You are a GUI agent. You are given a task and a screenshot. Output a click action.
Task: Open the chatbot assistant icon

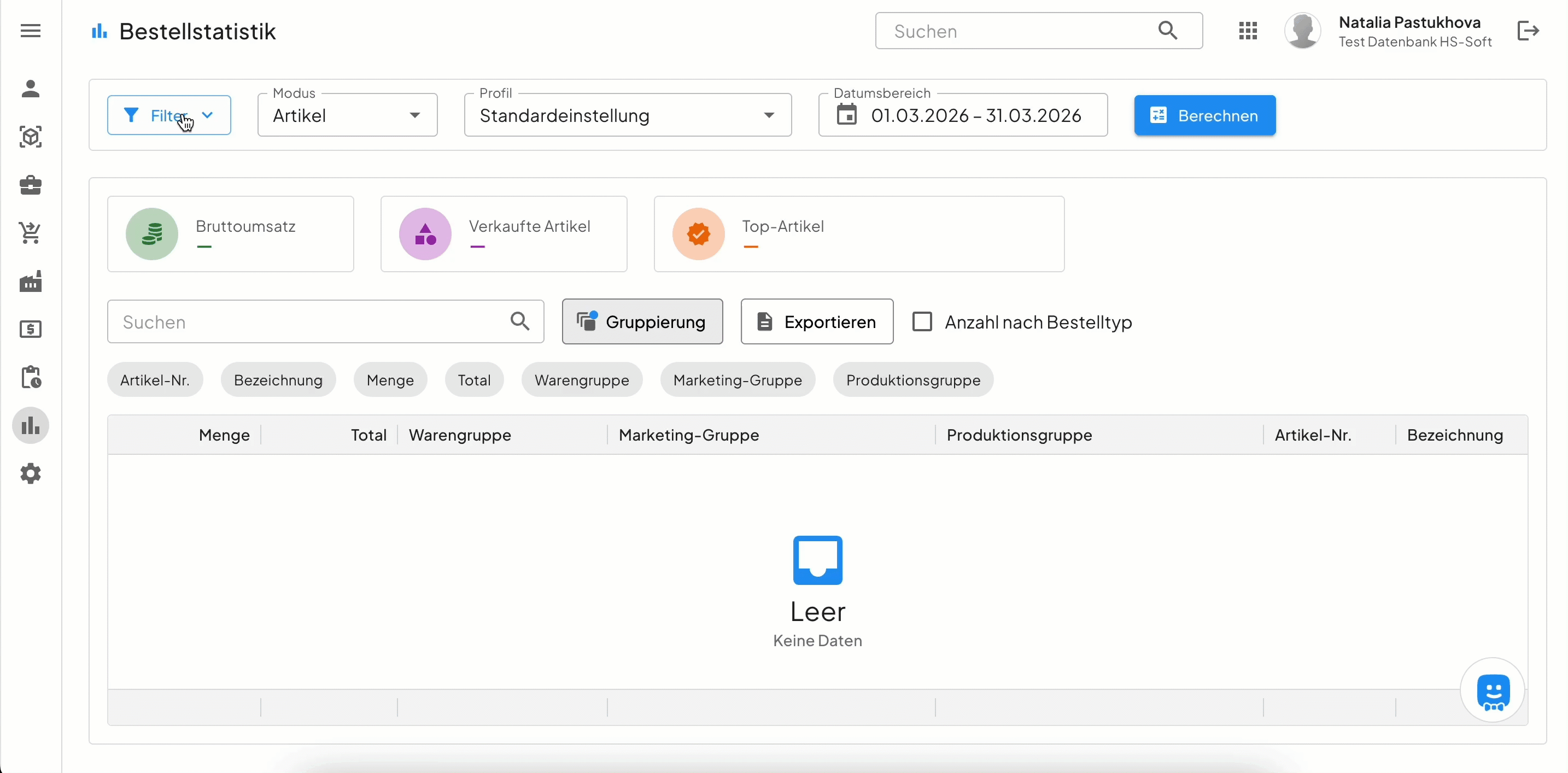pos(1493,692)
